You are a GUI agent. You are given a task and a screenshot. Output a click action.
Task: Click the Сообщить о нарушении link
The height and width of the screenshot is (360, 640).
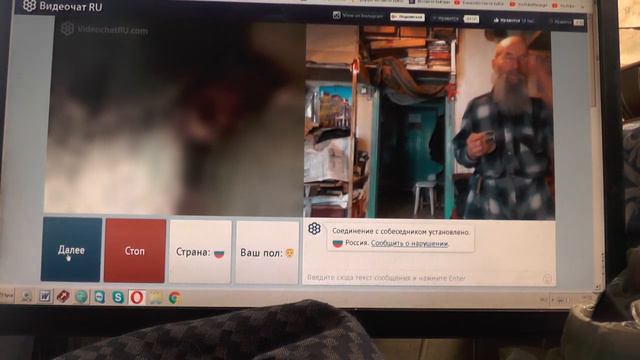pyautogui.click(x=409, y=243)
